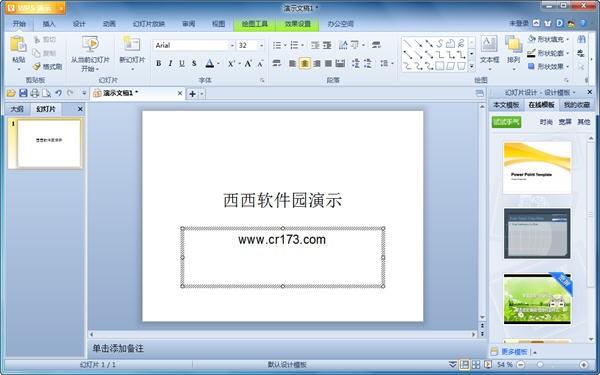Open file via folder icon in quick toolbar
This screenshot has height=375, width=600.
tap(11, 93)
